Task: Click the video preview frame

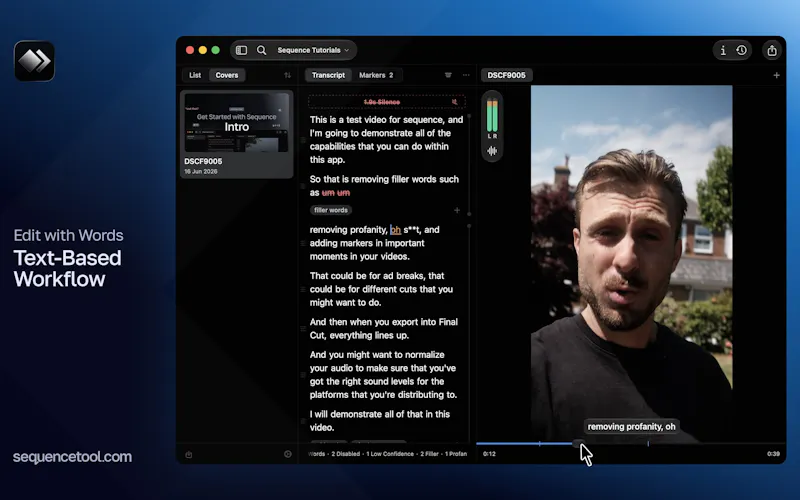Action: point(631,263)
